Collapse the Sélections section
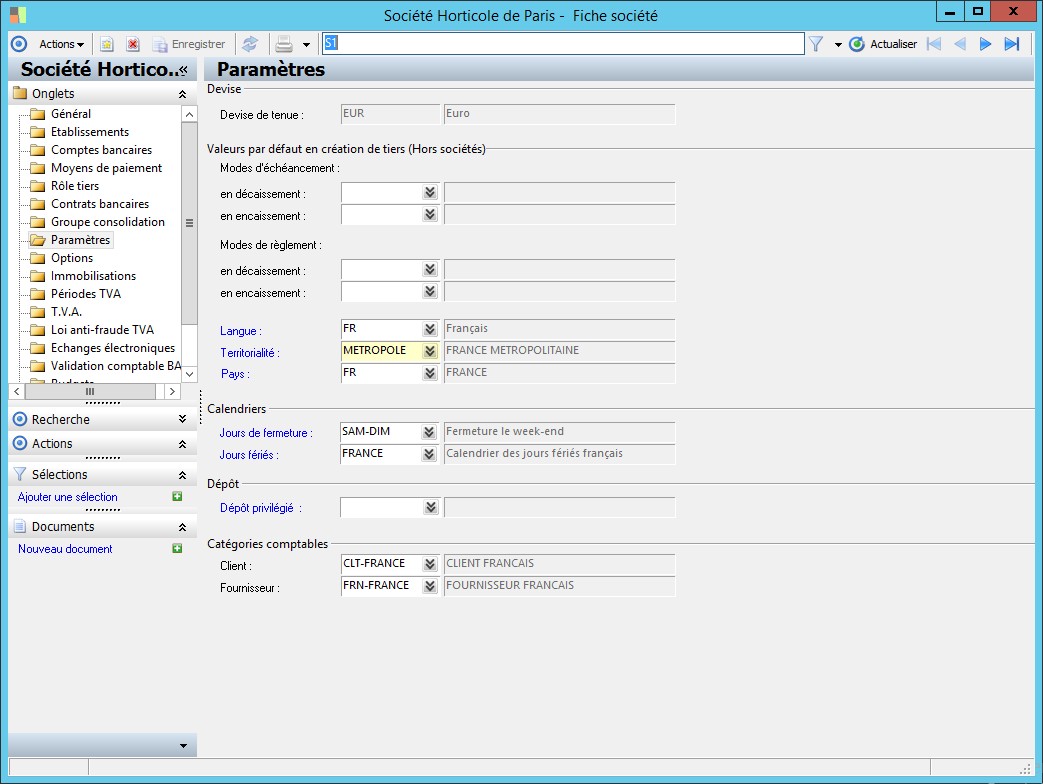Viewport: 1043px width, 784px height. click(182, 475)
